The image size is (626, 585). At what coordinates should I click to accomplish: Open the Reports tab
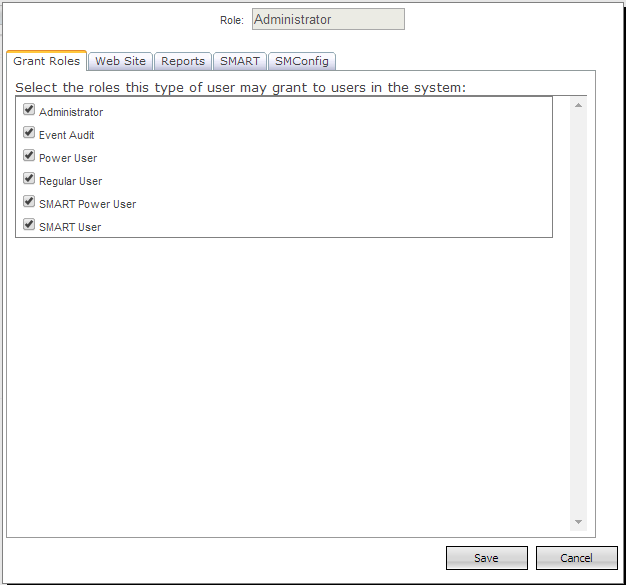tap(183, 61)
